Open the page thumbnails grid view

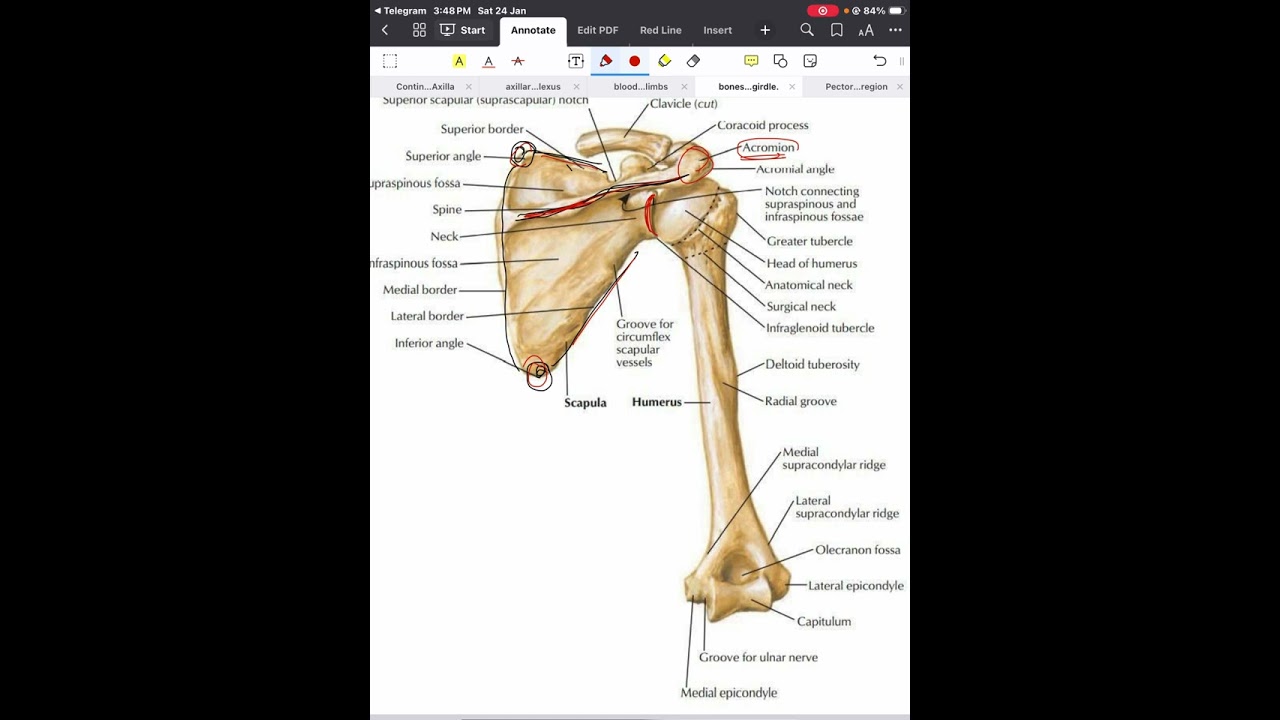click(419, 30)
